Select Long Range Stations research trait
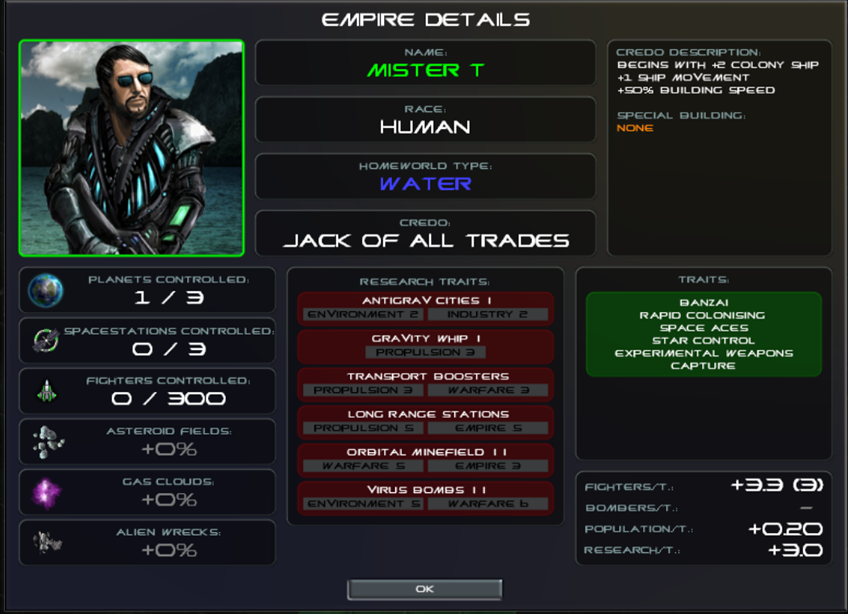This screenshot has width=848, height=614. (426, 422)
